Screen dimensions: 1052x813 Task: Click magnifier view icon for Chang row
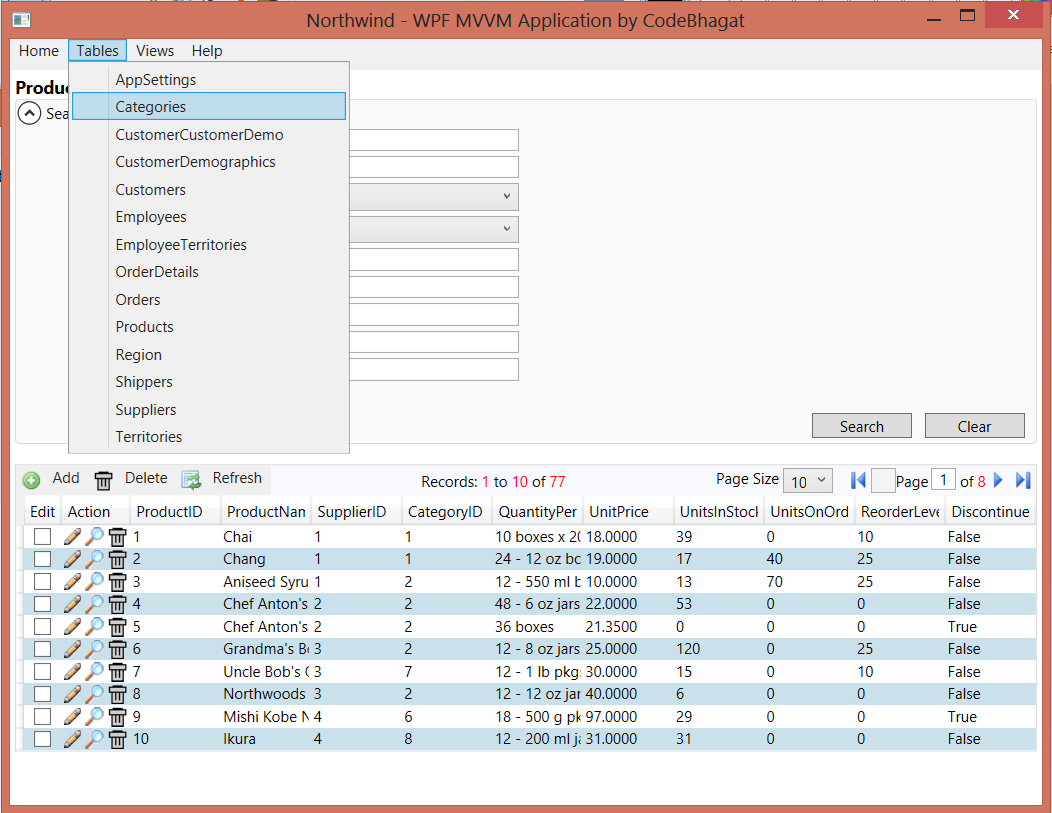(94, 559)
